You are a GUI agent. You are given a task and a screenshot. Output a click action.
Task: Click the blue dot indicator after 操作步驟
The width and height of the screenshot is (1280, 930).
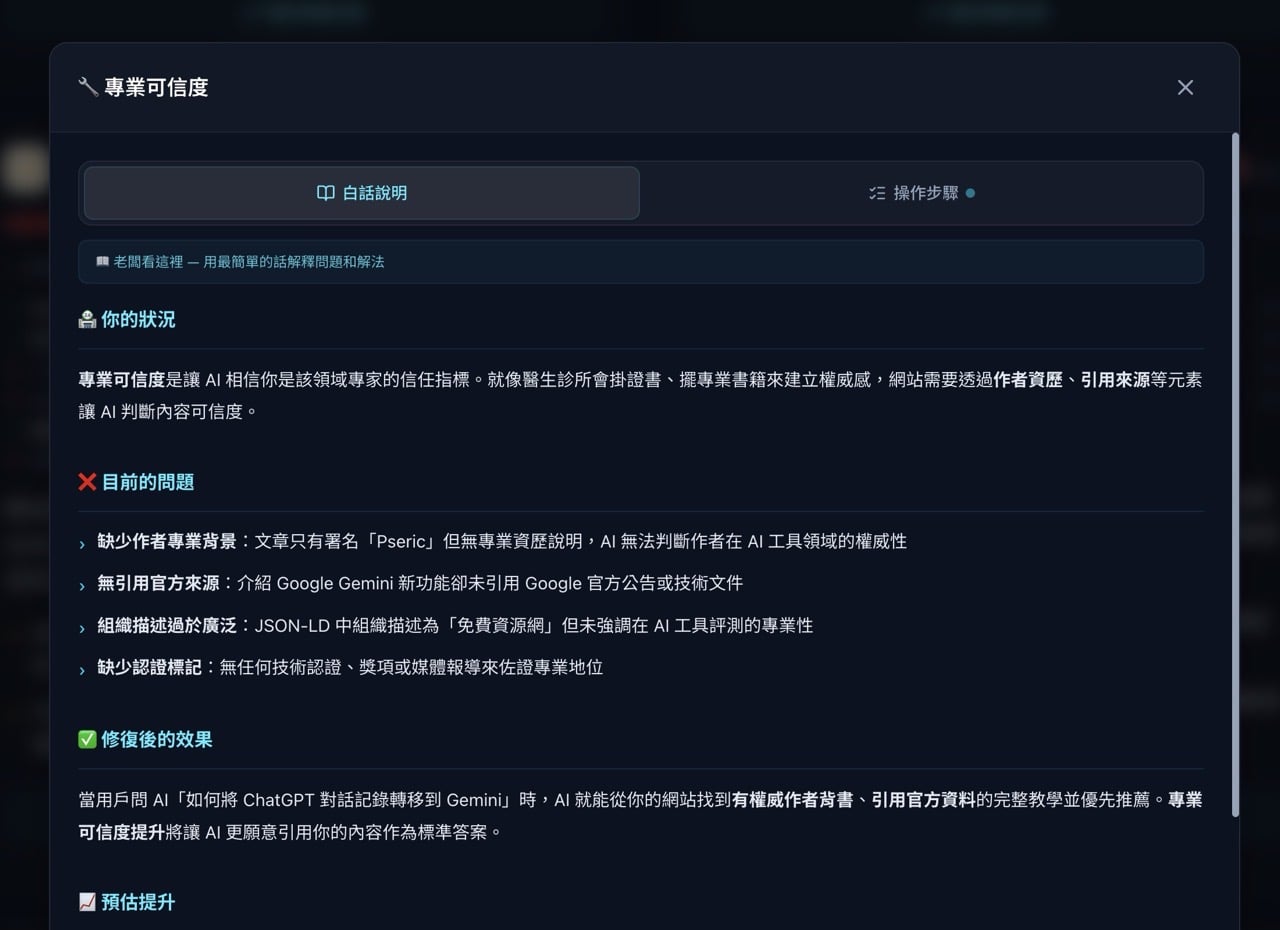point(970,193)
